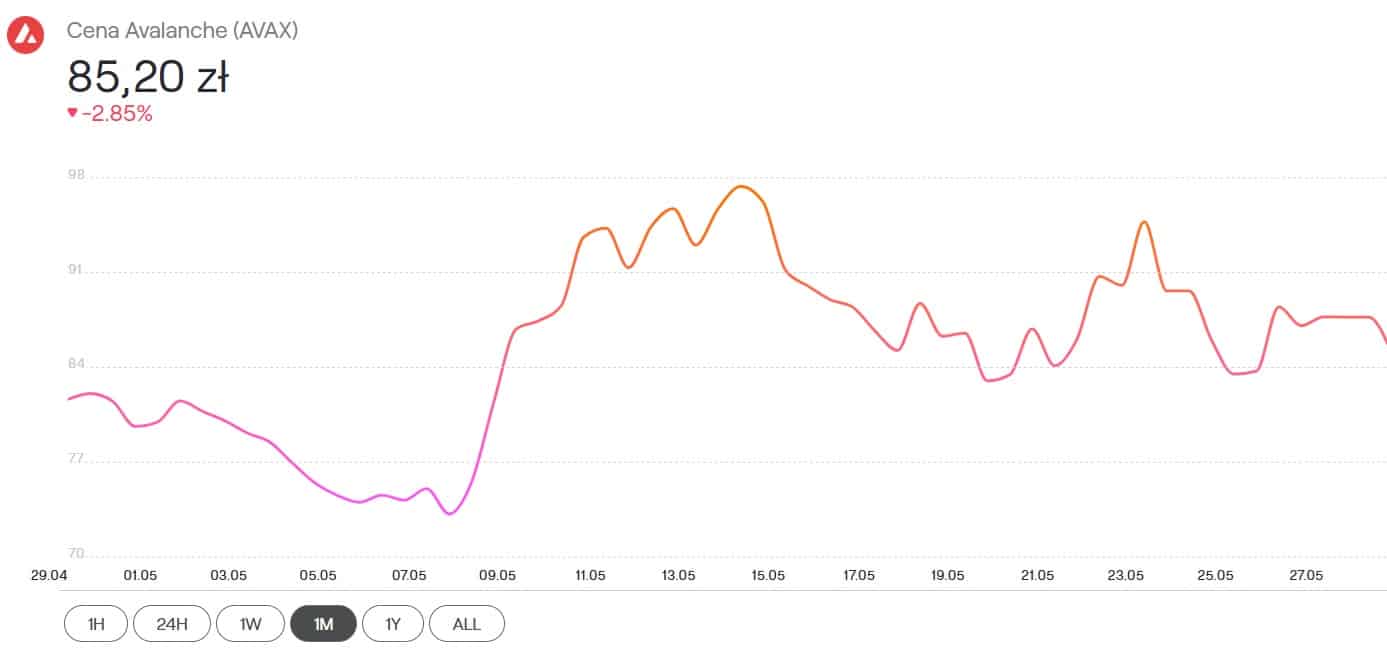This screenshot has height=659, width=1387.
Task: Click the 29.04 start date label
Action: click(x=49, y=576)
